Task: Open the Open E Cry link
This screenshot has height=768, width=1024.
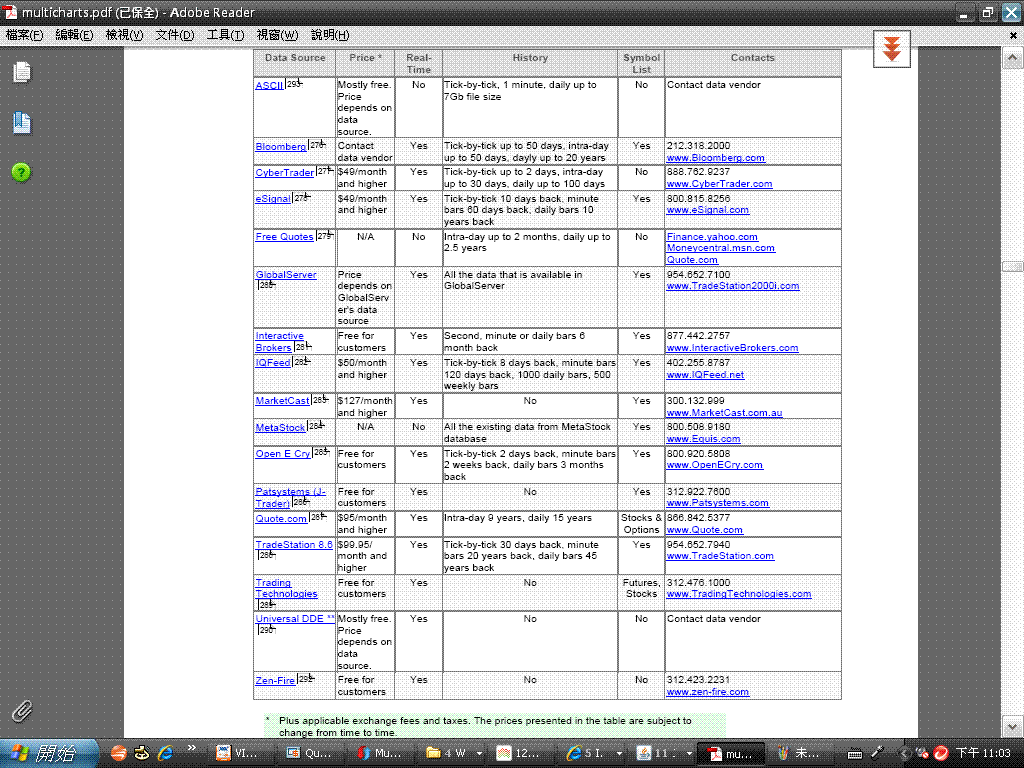Action: [x=283, y=454]
